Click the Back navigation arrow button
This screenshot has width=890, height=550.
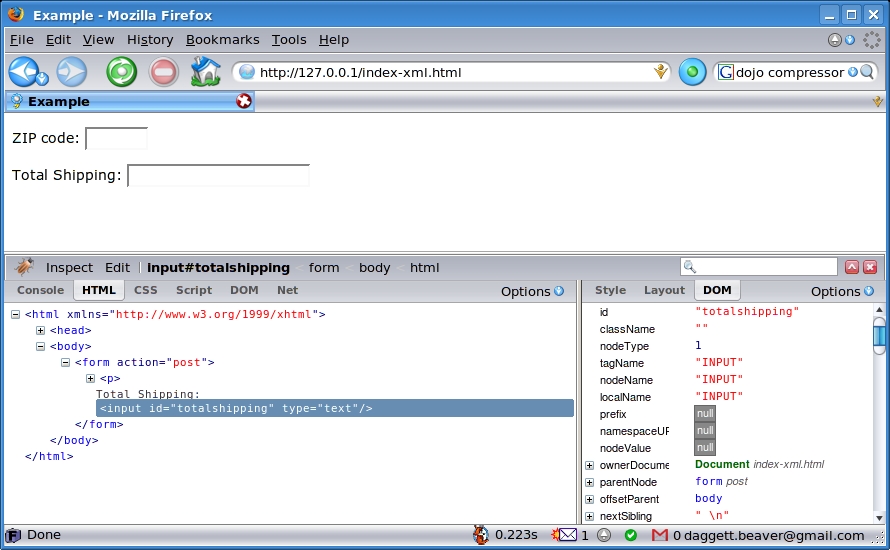(24, 72)
